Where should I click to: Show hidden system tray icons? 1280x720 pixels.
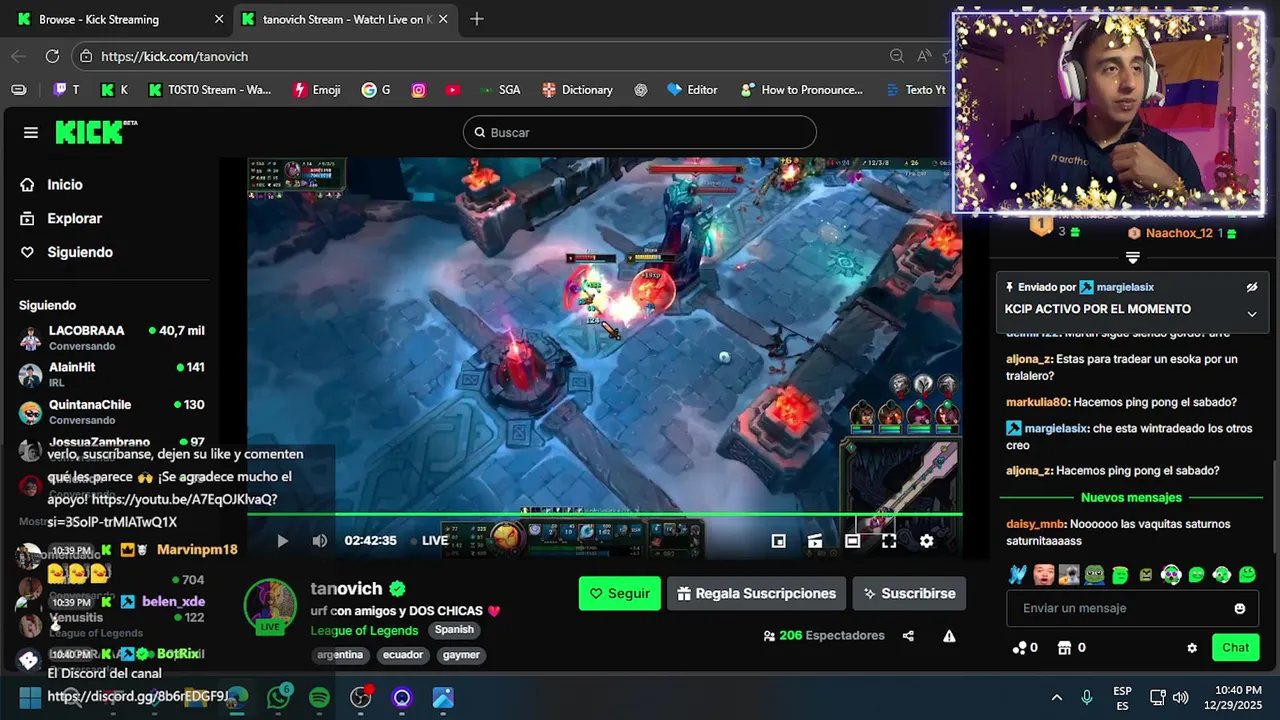coord(1057,697)
